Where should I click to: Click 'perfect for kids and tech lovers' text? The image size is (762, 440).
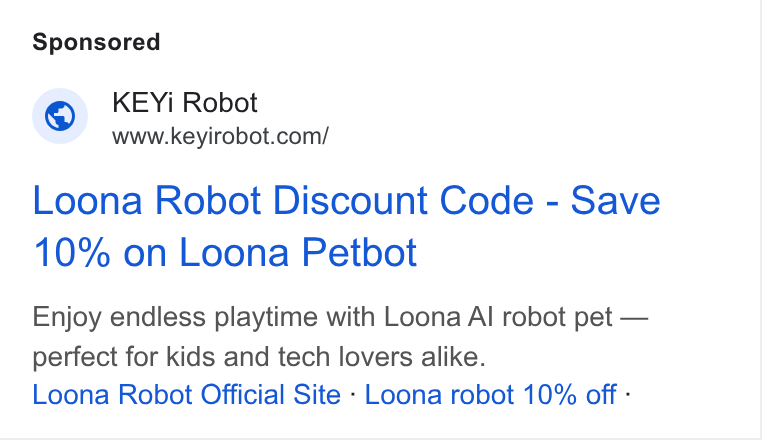225,357
